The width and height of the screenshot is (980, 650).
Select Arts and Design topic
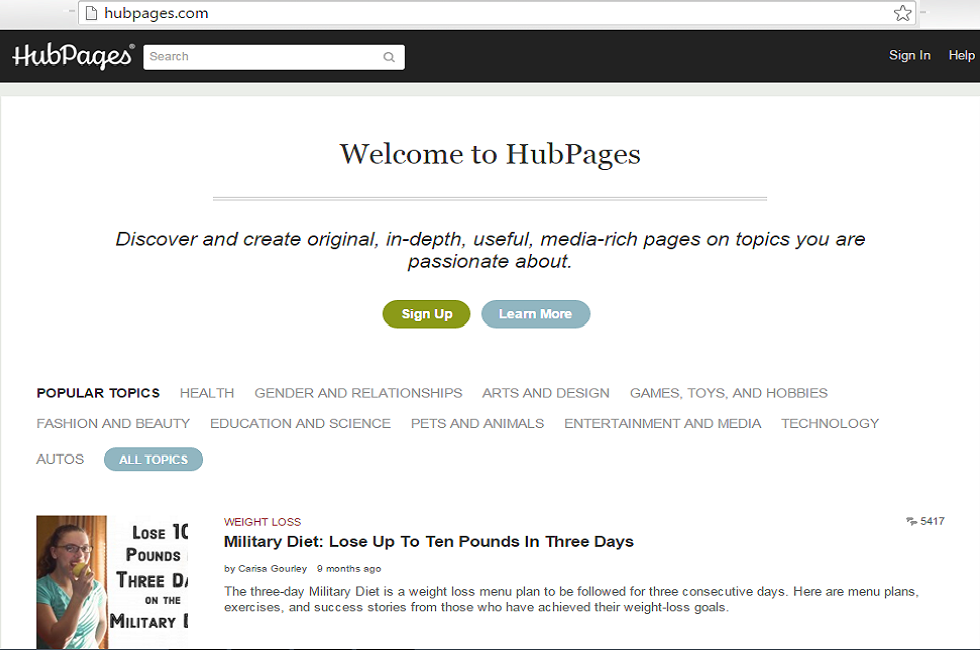[546, 393]
